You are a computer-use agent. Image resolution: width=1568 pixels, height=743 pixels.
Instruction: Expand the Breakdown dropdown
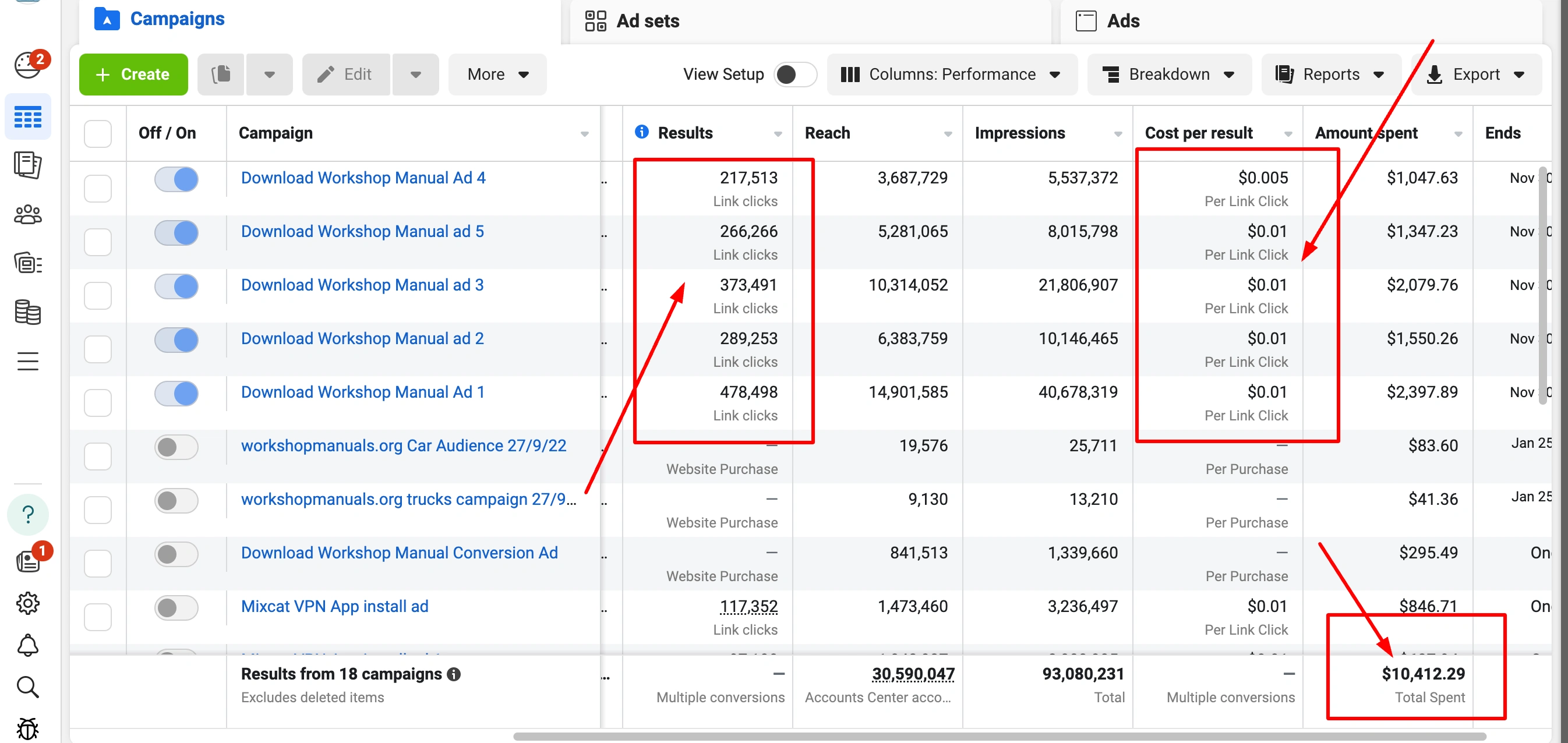click(1168, 74)
